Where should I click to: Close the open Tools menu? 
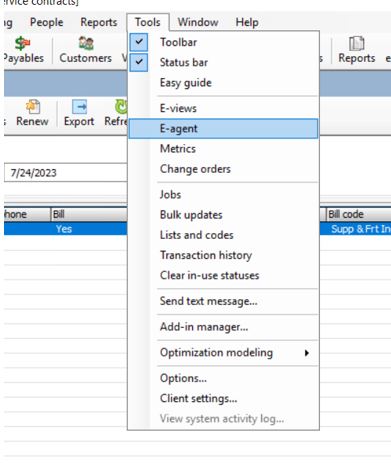click(148, 22)
